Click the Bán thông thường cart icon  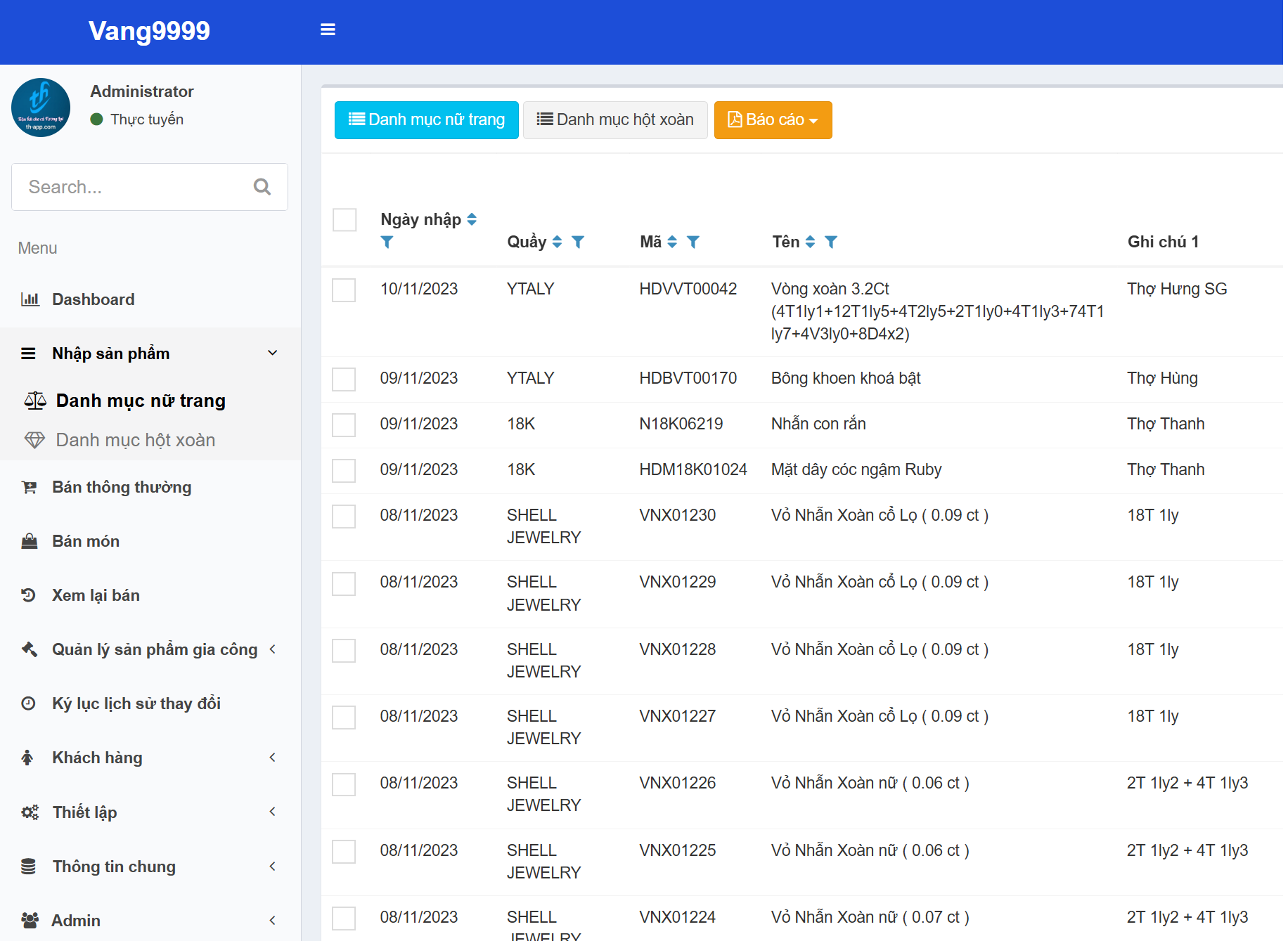tap(30, 487)
